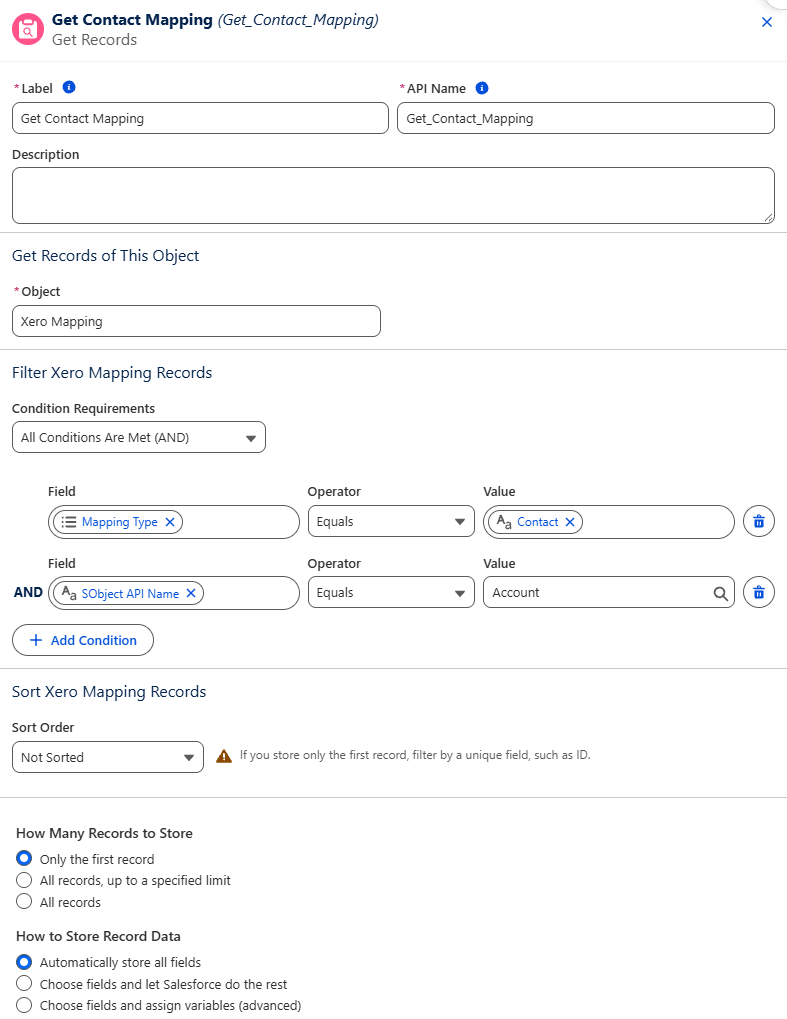787x1019 pixels.
Task: Select the All records radio option
Action: (24, 901)
